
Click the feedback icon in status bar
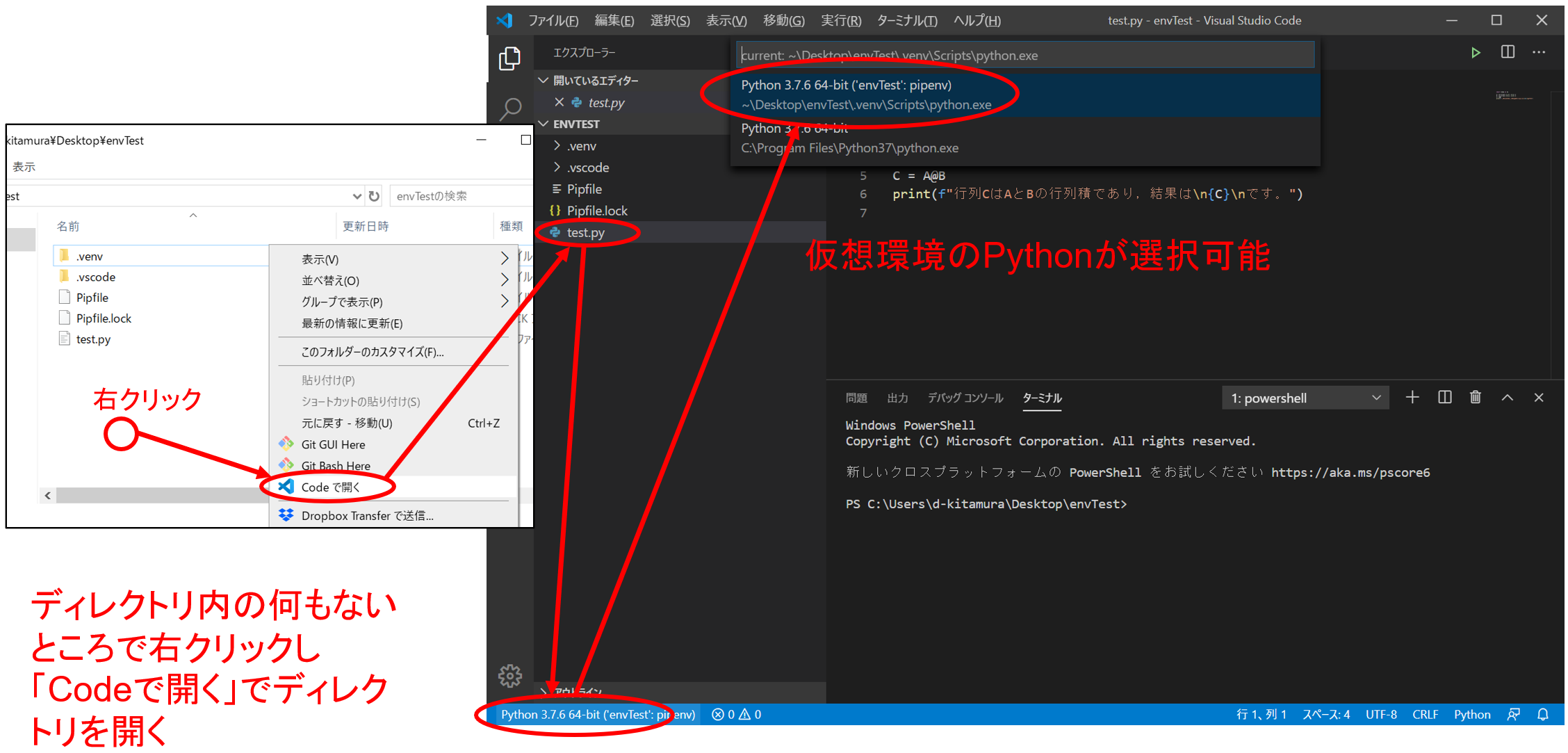[x=1513, y=715]
